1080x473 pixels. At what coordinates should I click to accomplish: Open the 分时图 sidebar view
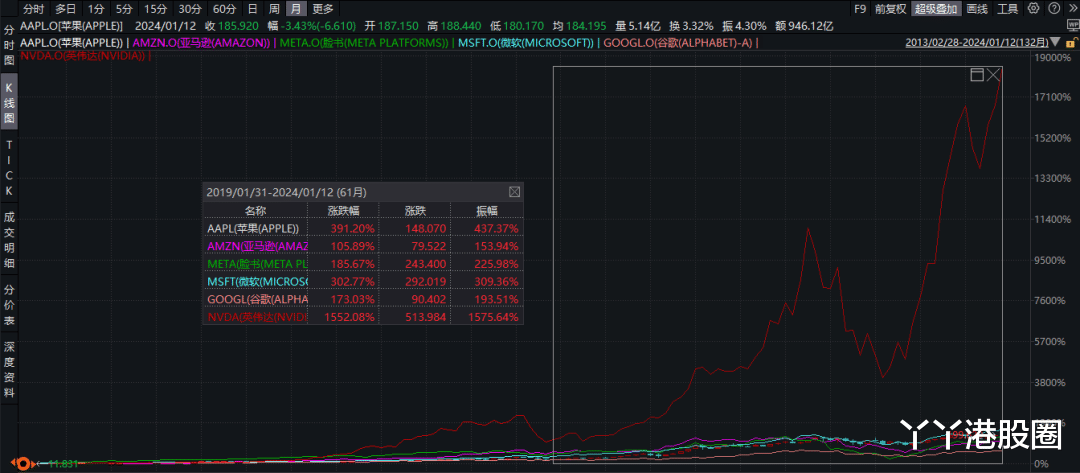9,45
